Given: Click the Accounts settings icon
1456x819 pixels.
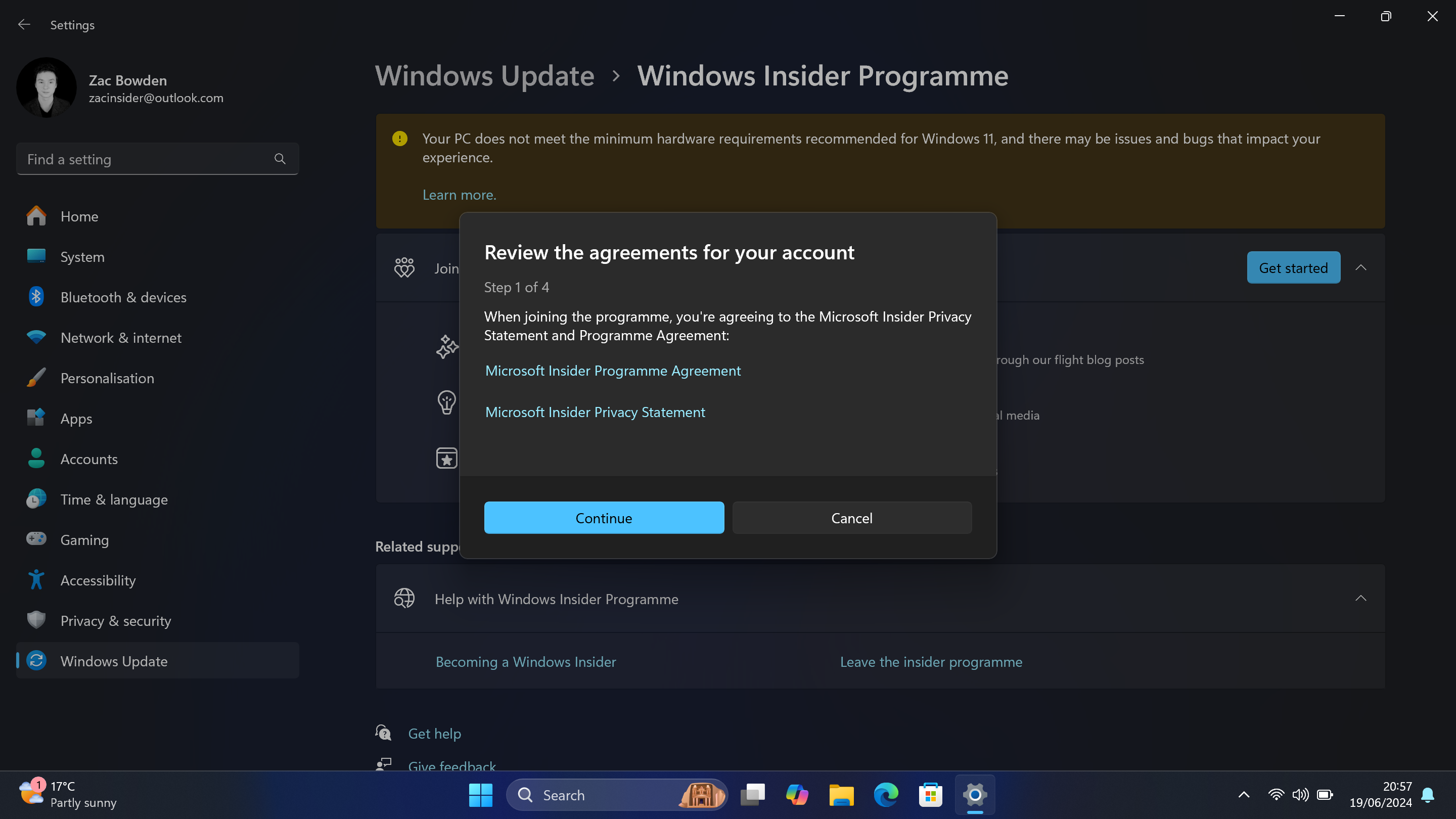Looking at the screenshot, I should 35,458.
